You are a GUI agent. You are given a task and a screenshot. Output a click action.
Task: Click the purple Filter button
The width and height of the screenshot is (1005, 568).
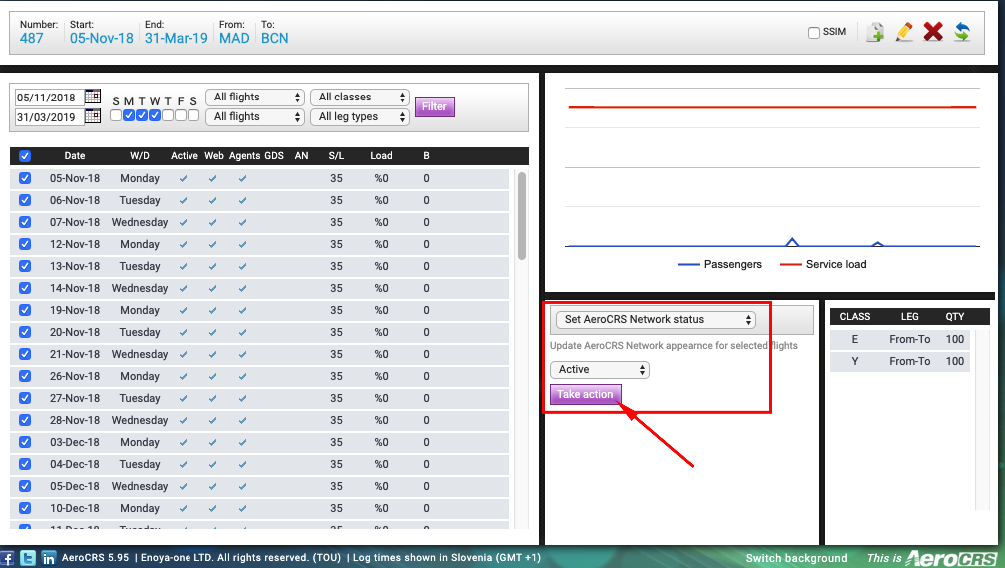(434, 107)
